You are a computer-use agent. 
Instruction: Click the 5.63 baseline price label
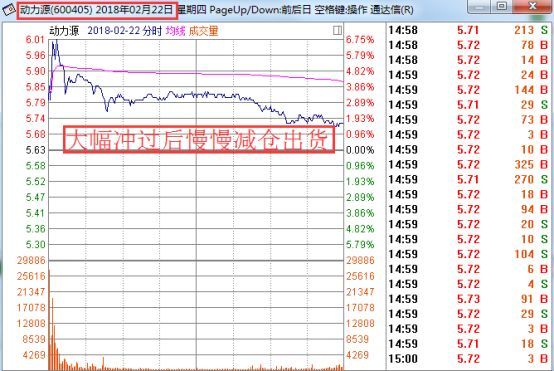(35, 150)
